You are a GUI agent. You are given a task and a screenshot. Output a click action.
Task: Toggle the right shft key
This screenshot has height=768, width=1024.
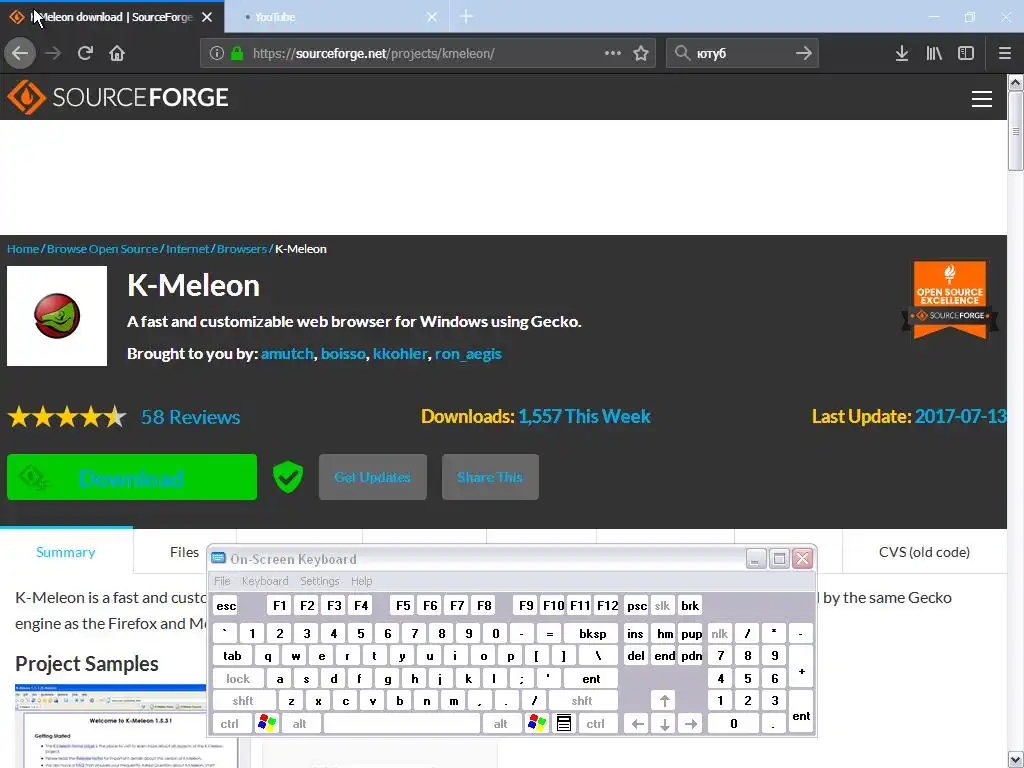[x=582, y=701]
